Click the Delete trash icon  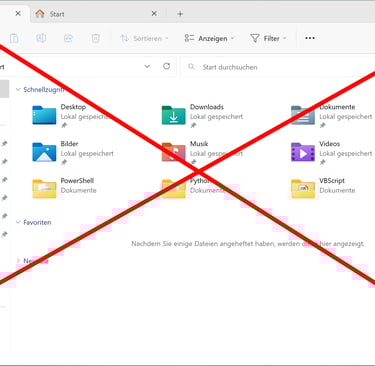point(95,38)
